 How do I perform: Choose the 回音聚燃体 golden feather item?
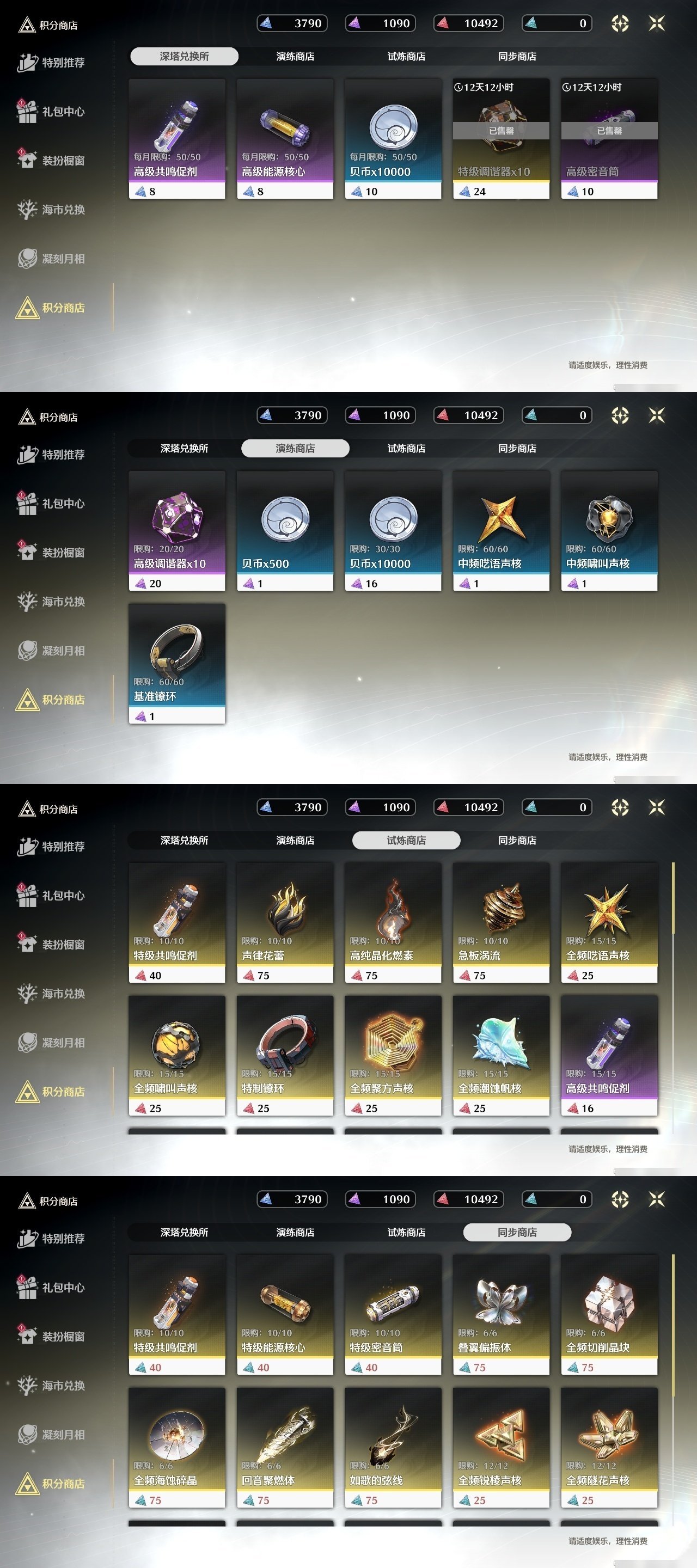point(285,1448)
